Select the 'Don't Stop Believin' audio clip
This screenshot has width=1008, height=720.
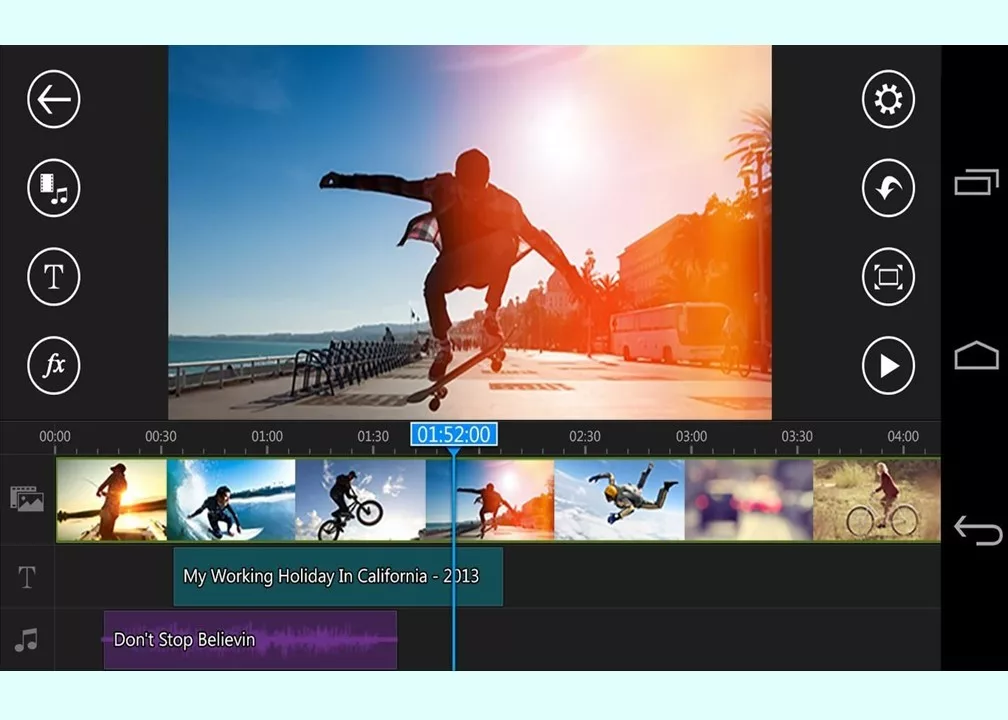(250, 640)
